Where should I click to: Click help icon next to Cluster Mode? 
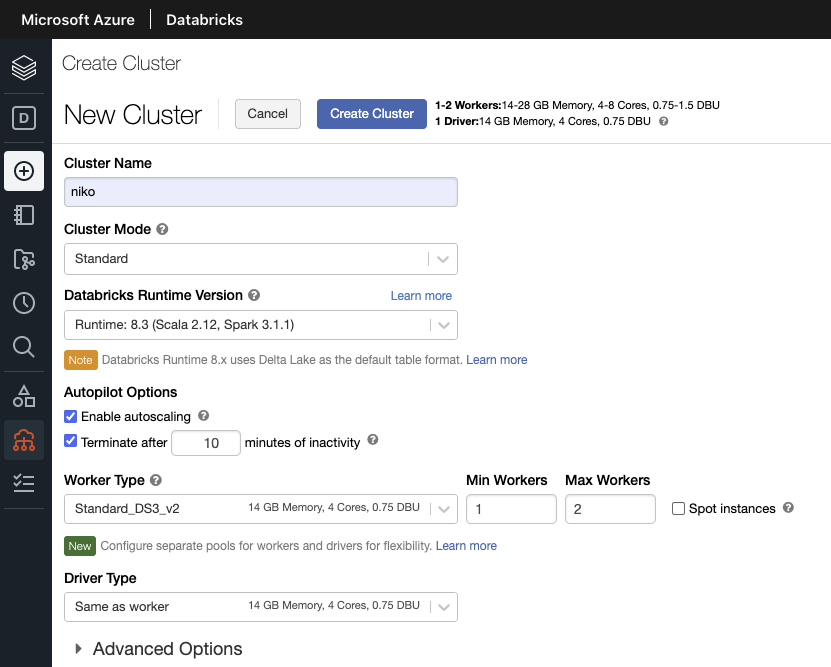click(163, 229)
